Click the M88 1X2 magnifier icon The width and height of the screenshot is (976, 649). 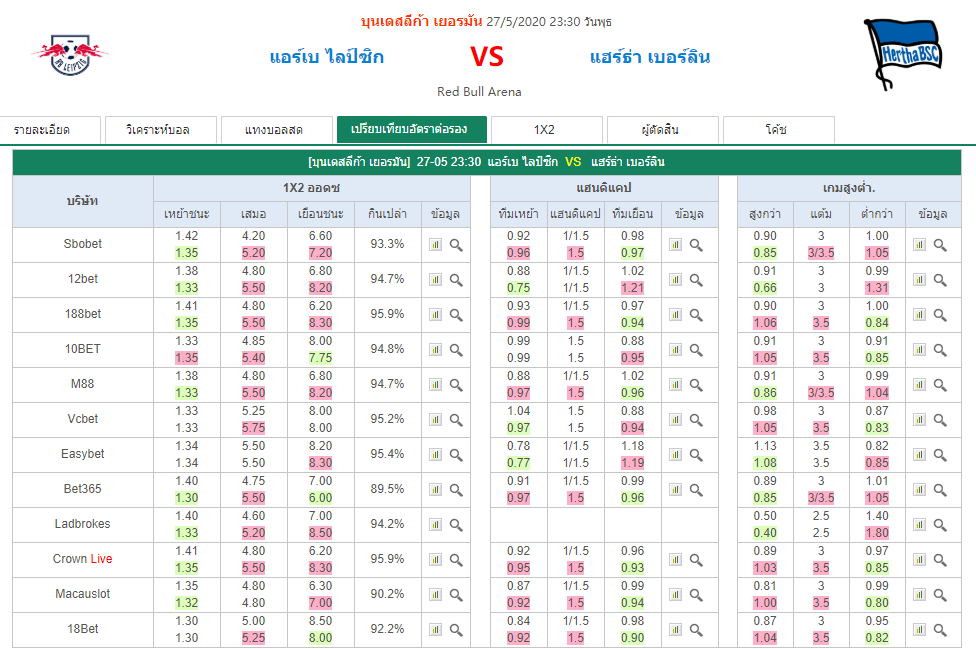tap(456, 385)
